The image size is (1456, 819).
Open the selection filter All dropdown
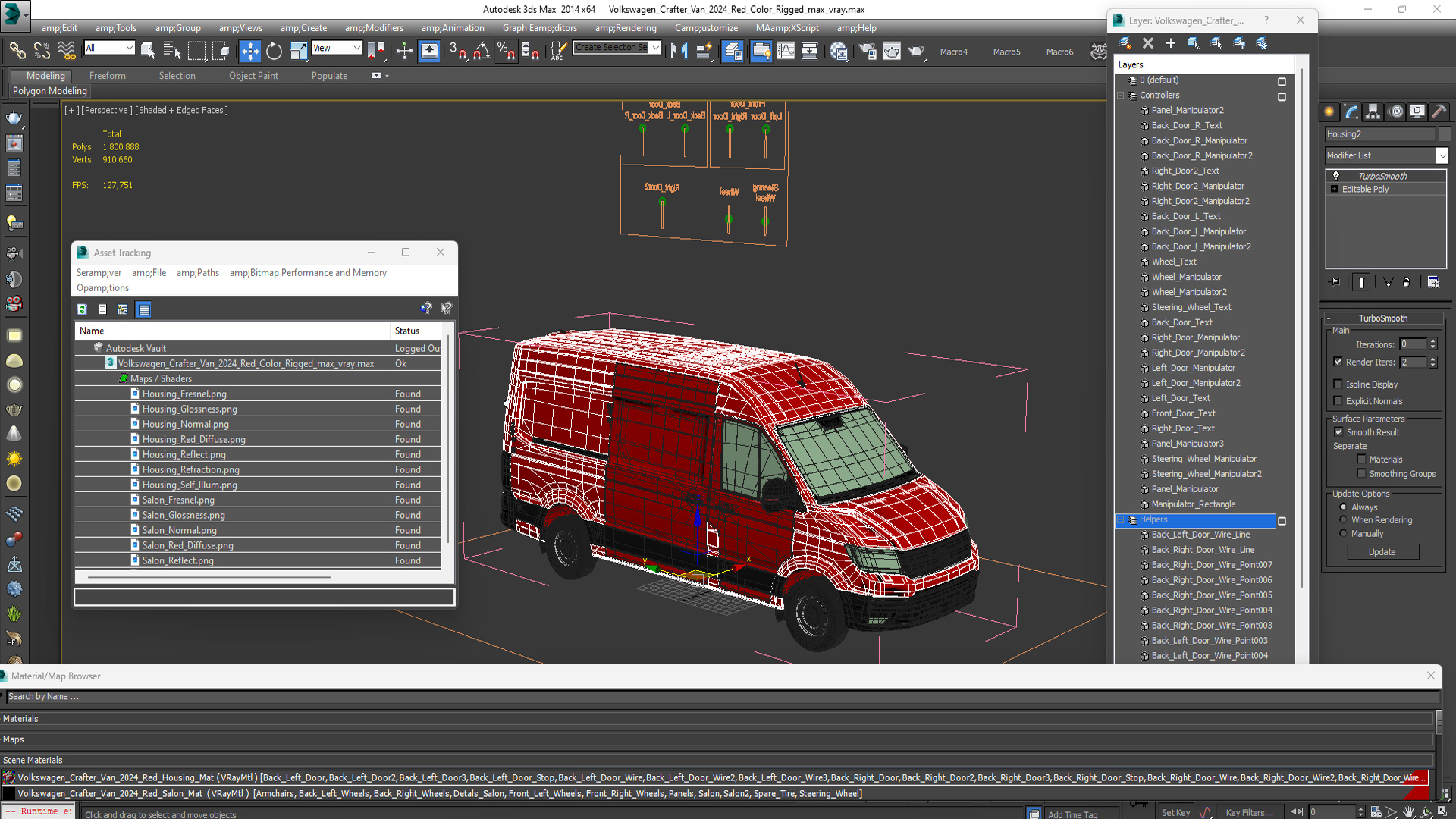109,48
